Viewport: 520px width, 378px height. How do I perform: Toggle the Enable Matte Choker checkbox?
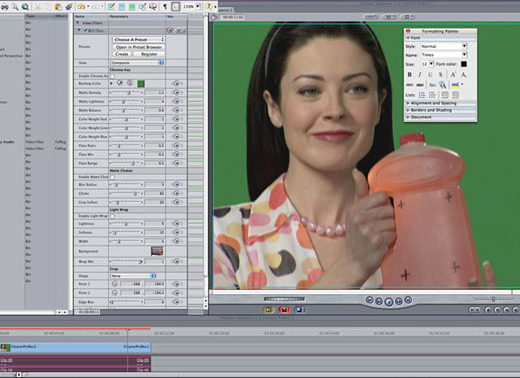112,177
